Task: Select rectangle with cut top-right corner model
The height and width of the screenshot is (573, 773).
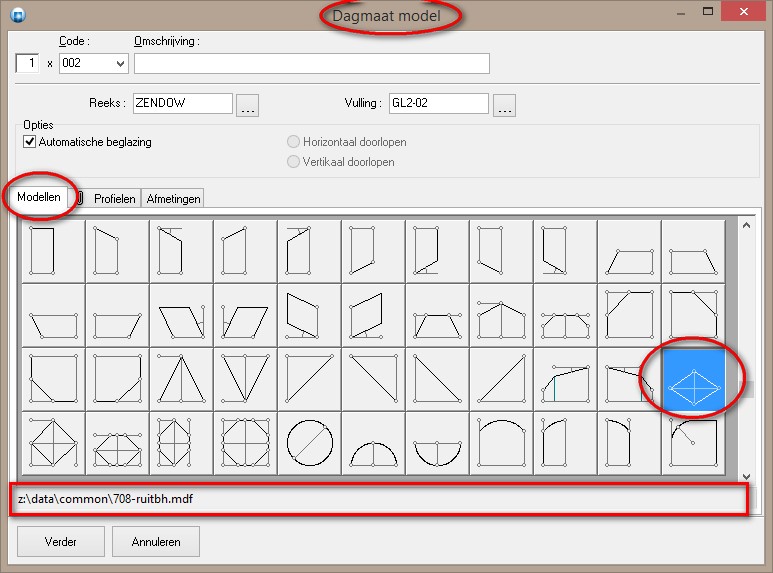Action: (x=694, y=315)
